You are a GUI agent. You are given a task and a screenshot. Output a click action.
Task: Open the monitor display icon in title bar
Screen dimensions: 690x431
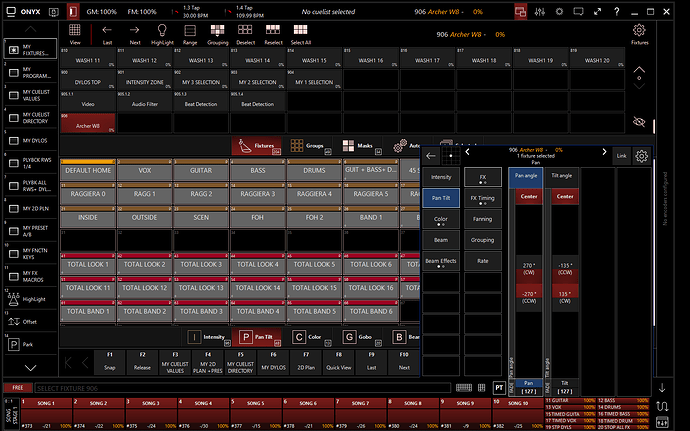pos(578,12)
